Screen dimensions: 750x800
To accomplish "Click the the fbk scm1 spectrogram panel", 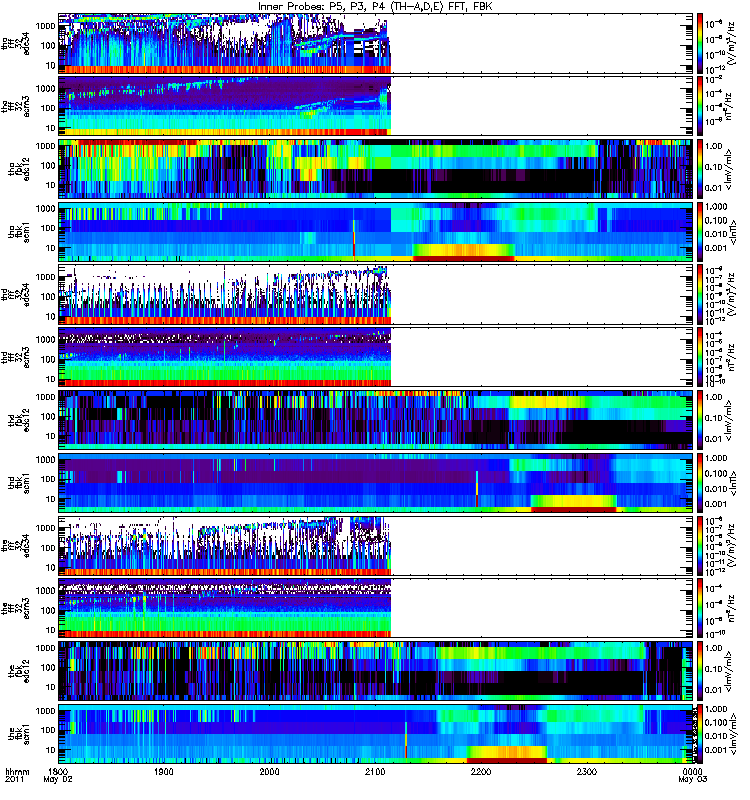I will pos(376,734).
